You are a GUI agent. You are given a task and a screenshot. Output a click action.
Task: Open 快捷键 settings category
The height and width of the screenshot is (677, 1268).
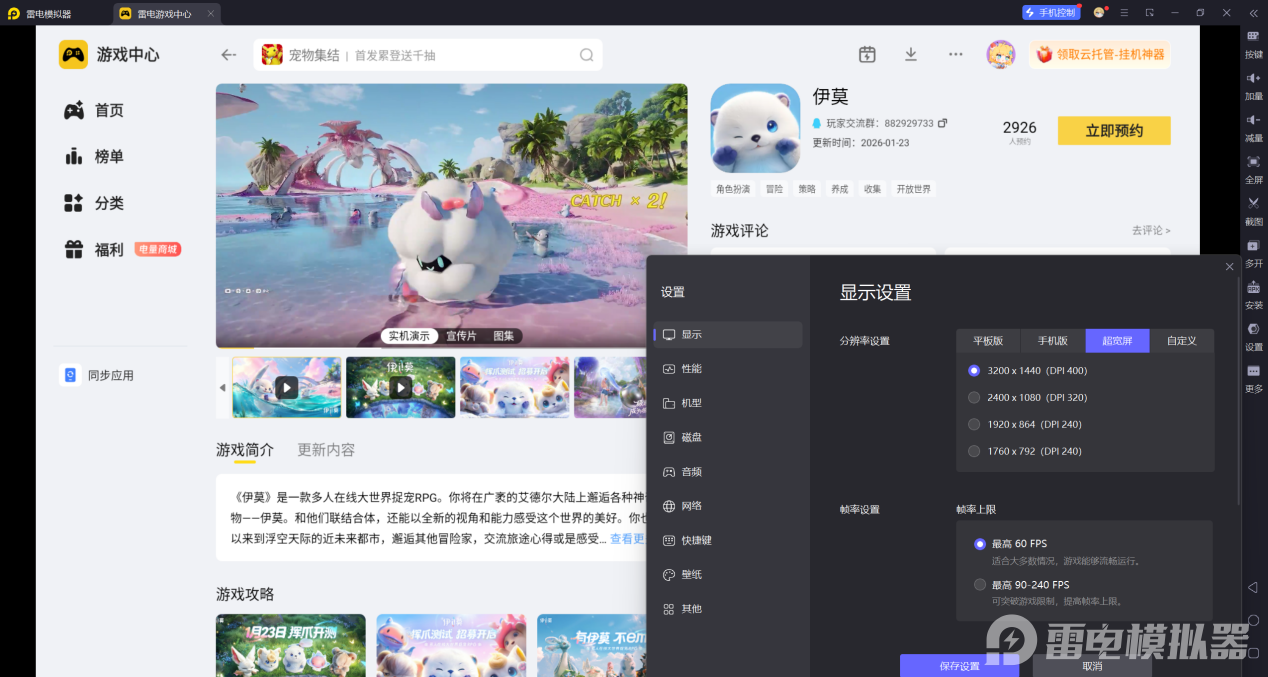coord(728,540)
